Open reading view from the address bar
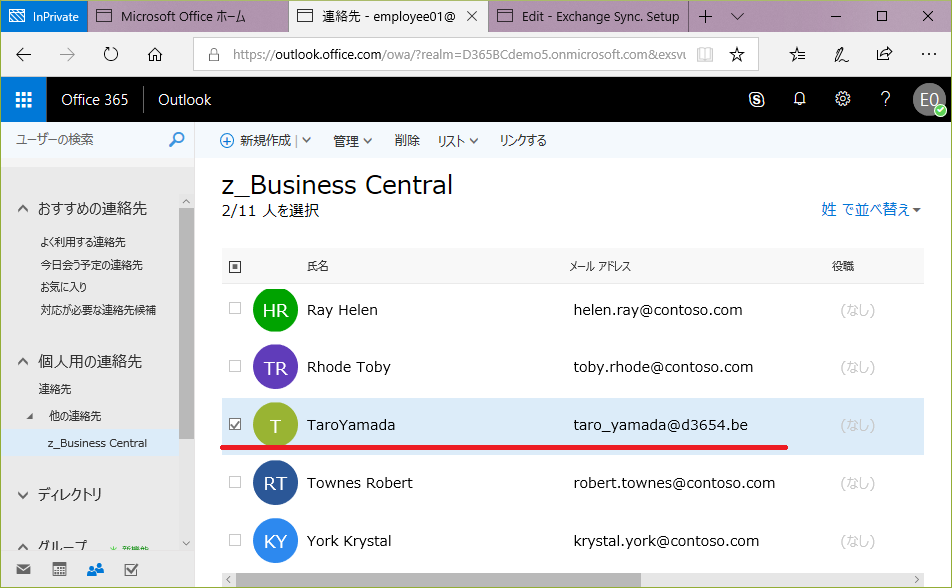Image resolution: width=952 pixels, height=588 pixels. click(x=705, y=55)
